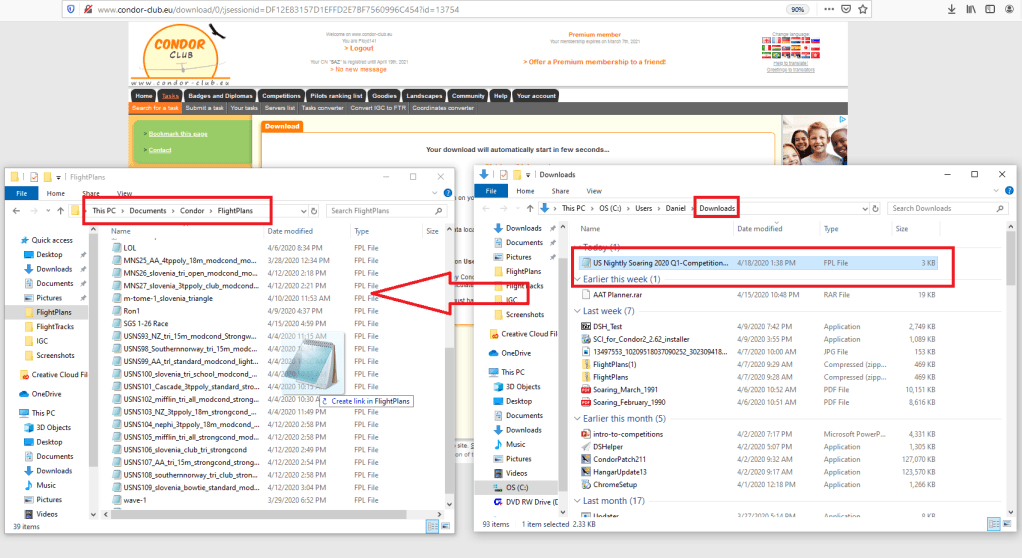
Task: Click the Search Downloads input field
Action: 942,208
